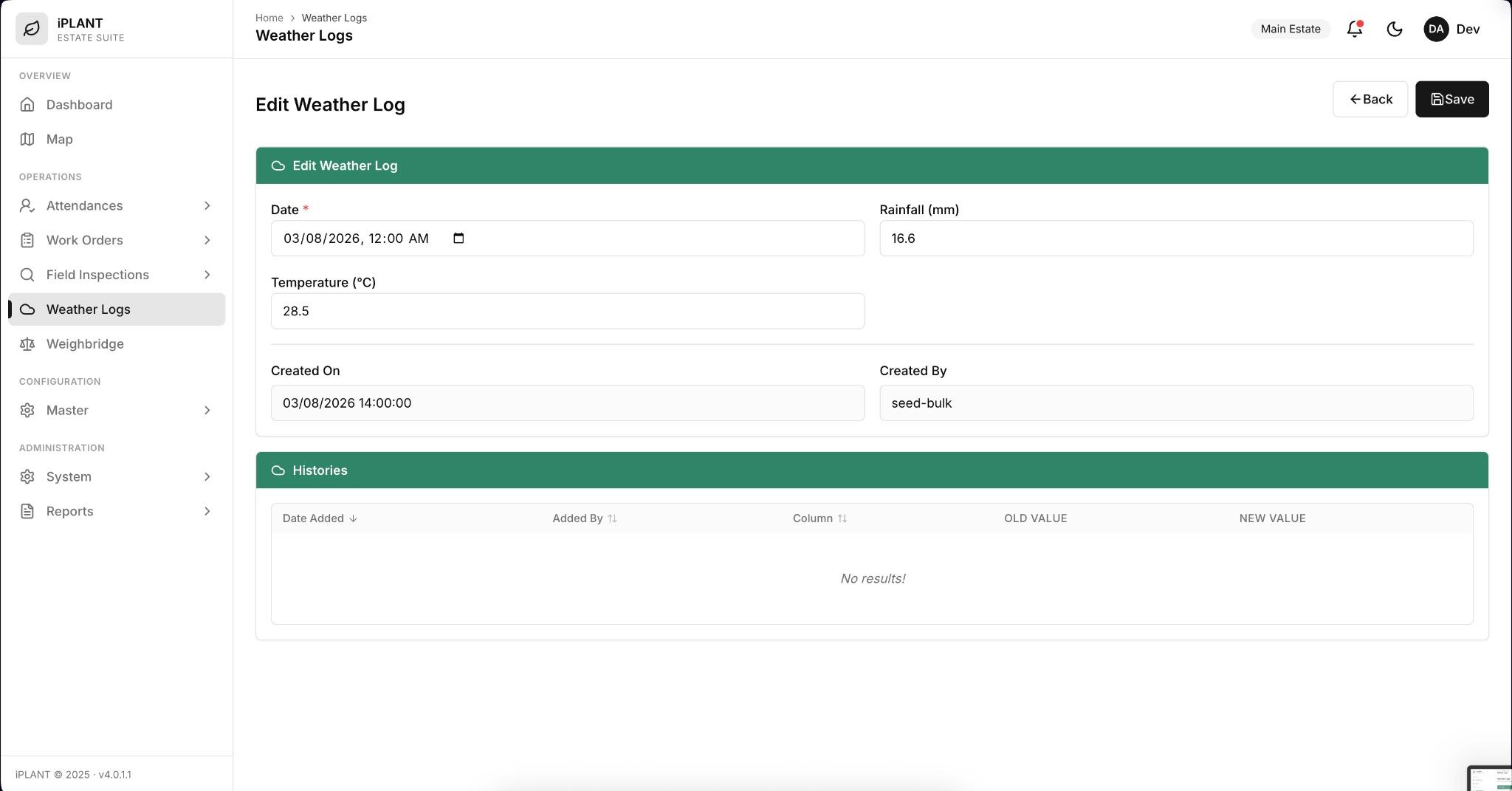Click the Dev username text
Screen dimensions: 1512x791
coord(1468,29)
